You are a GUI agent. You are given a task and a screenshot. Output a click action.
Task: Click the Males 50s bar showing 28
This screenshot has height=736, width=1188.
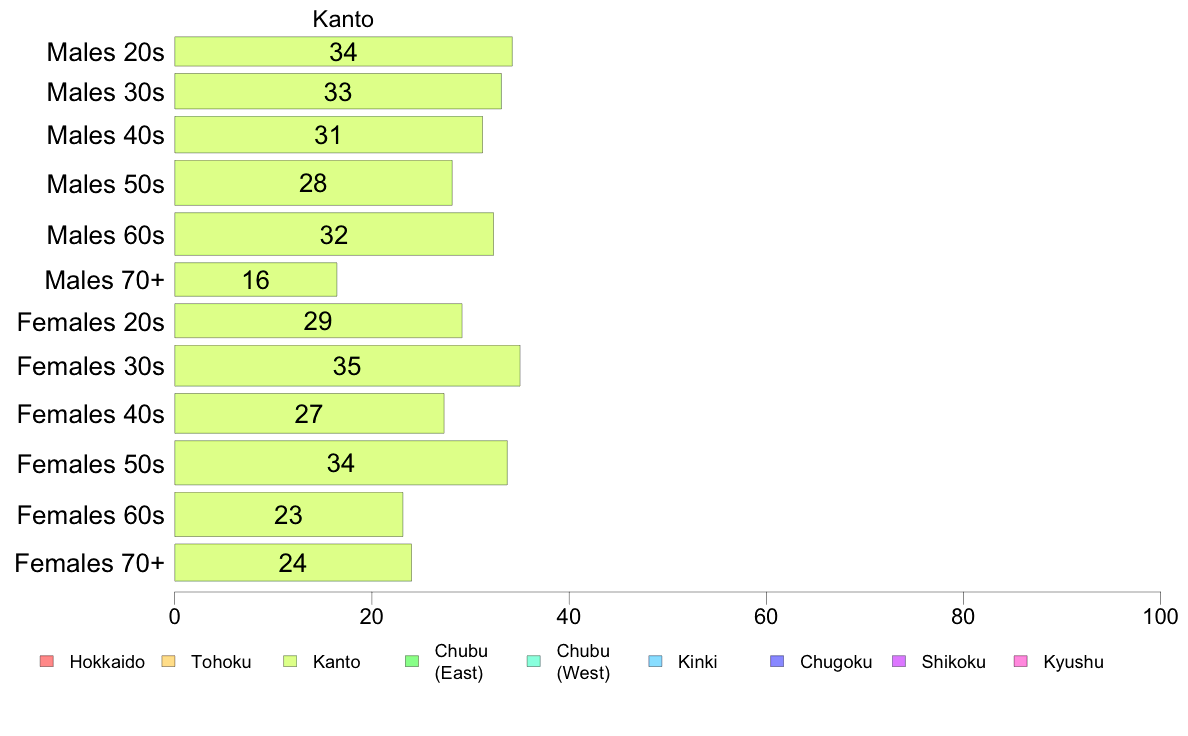(x=313, y=183)
